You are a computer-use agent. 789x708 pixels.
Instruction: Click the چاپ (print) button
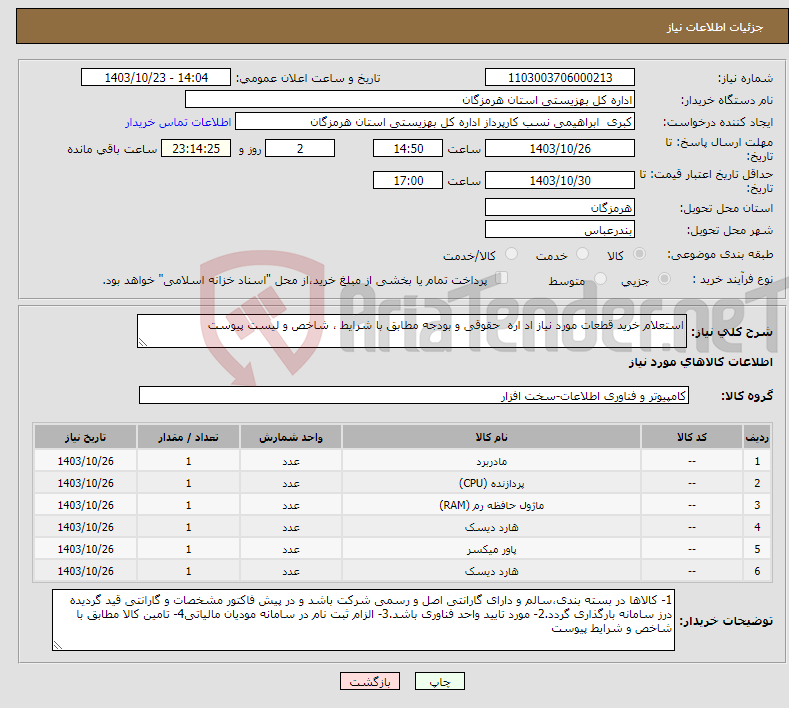[439, 681]
